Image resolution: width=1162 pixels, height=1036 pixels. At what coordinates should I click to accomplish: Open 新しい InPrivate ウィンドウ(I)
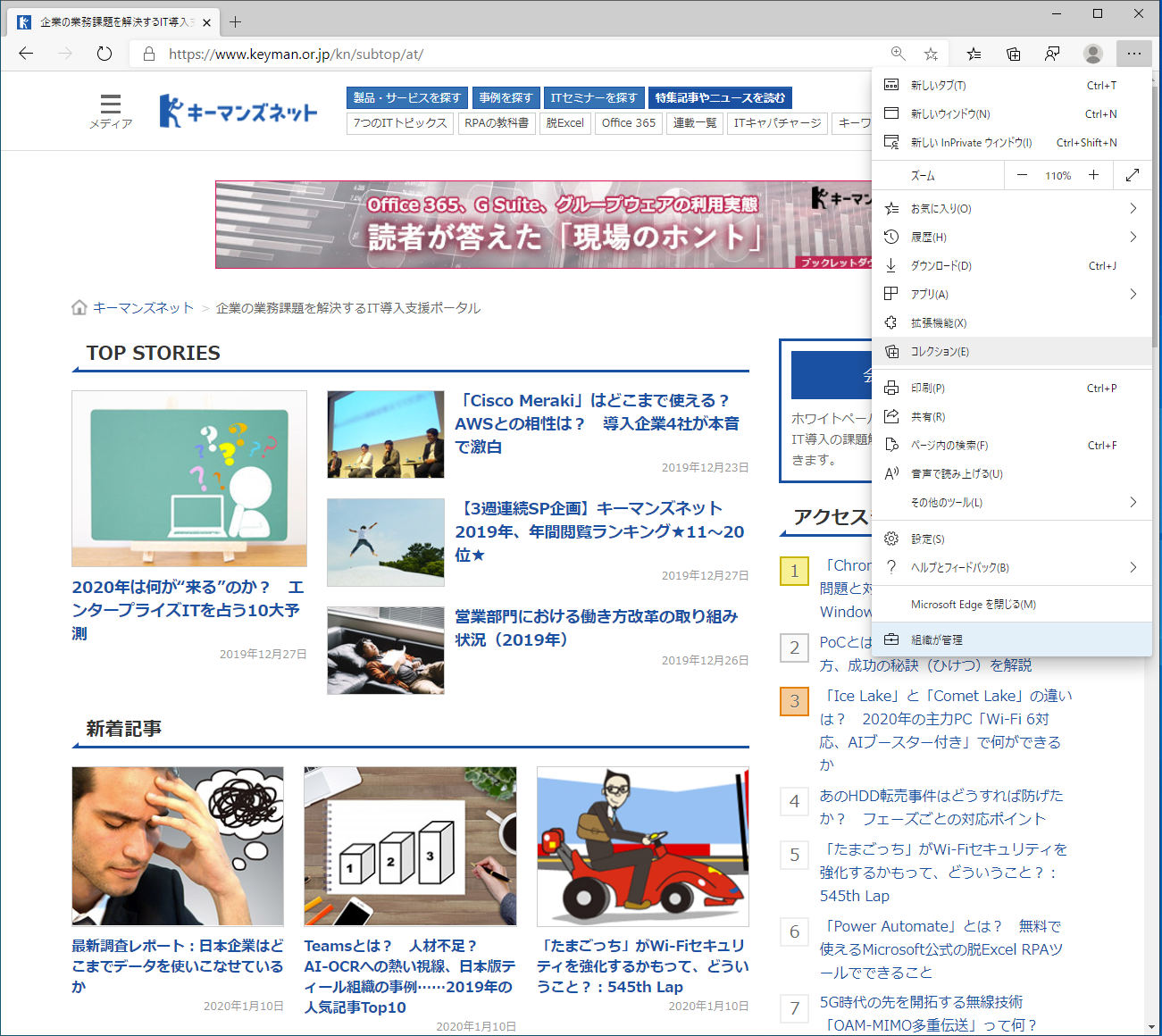click(1011, 143)
